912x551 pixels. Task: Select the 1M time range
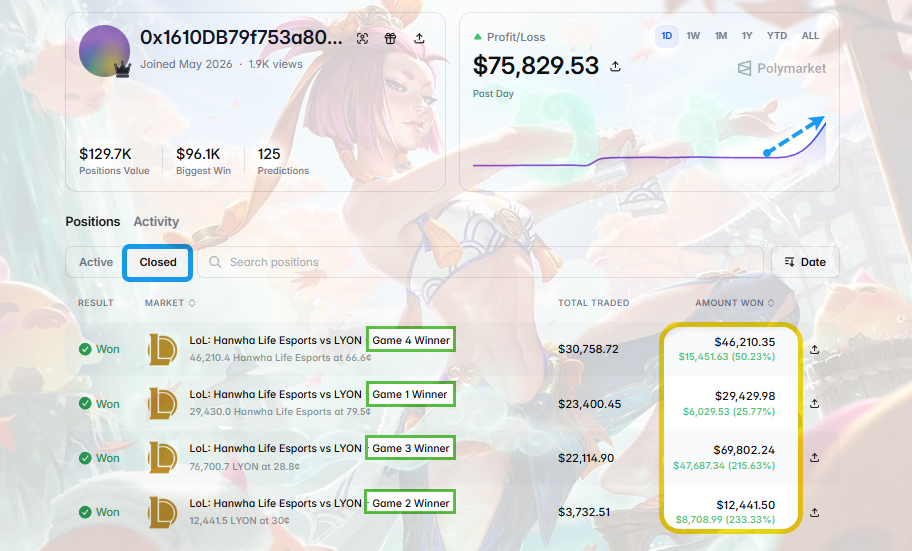click(721, 36)
